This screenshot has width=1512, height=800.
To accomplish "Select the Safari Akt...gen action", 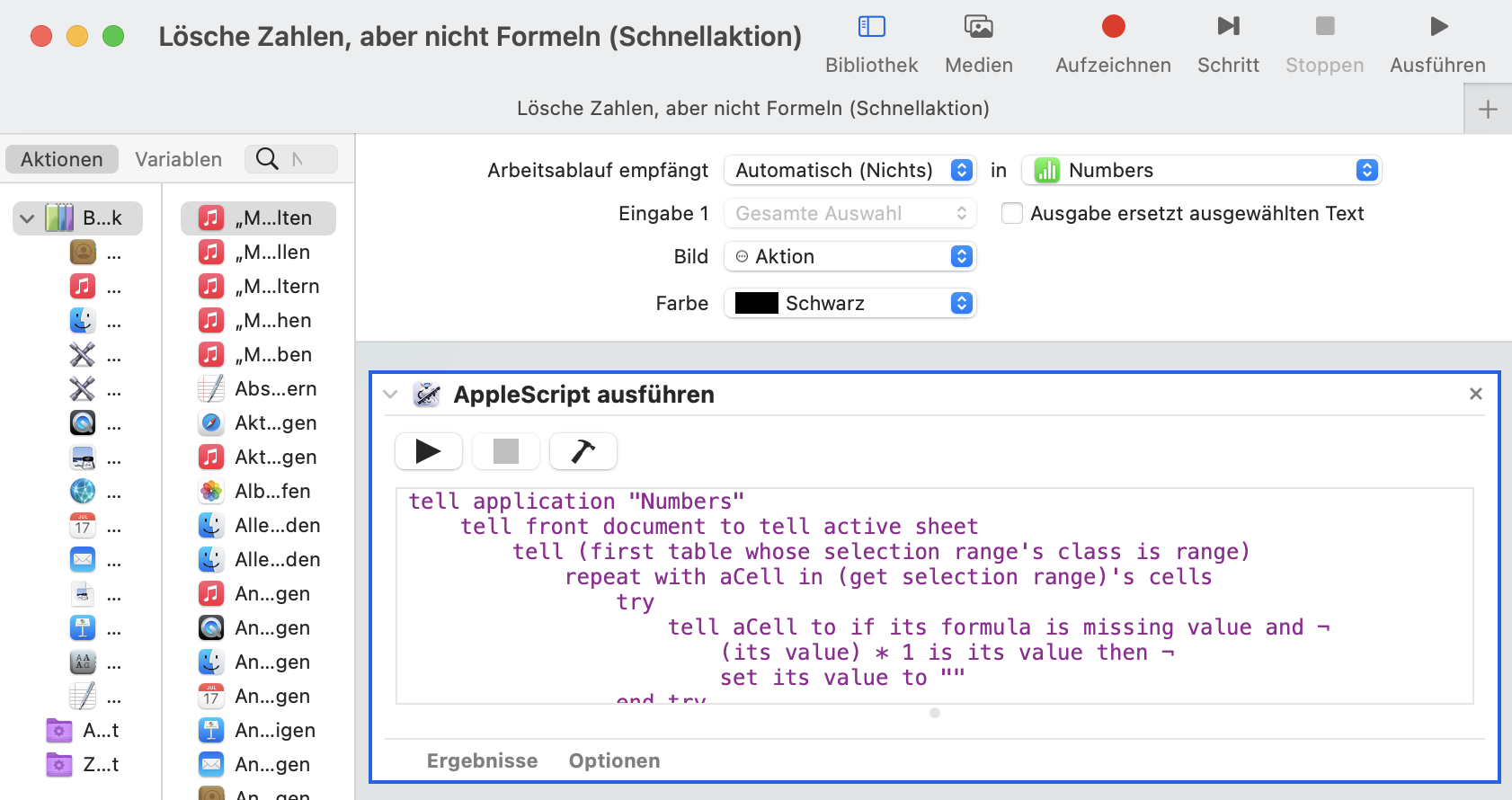I will 258,423.
